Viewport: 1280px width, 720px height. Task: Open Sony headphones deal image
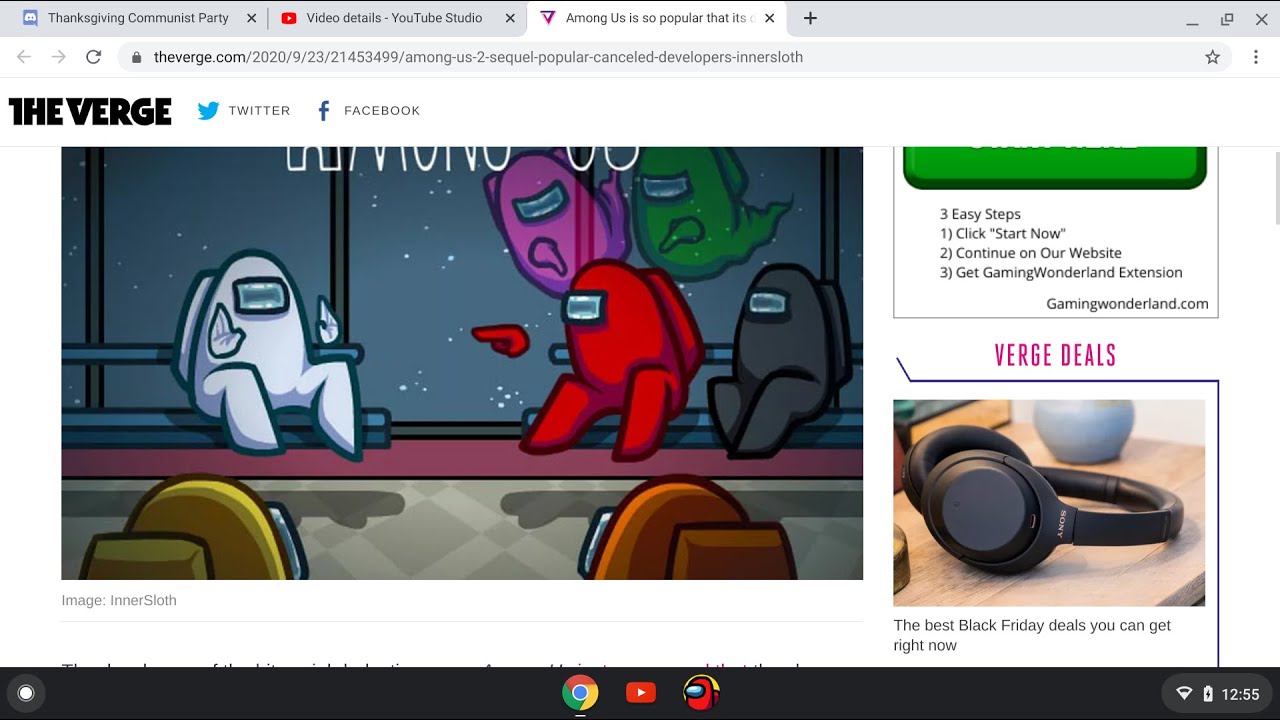point(1049,503)
